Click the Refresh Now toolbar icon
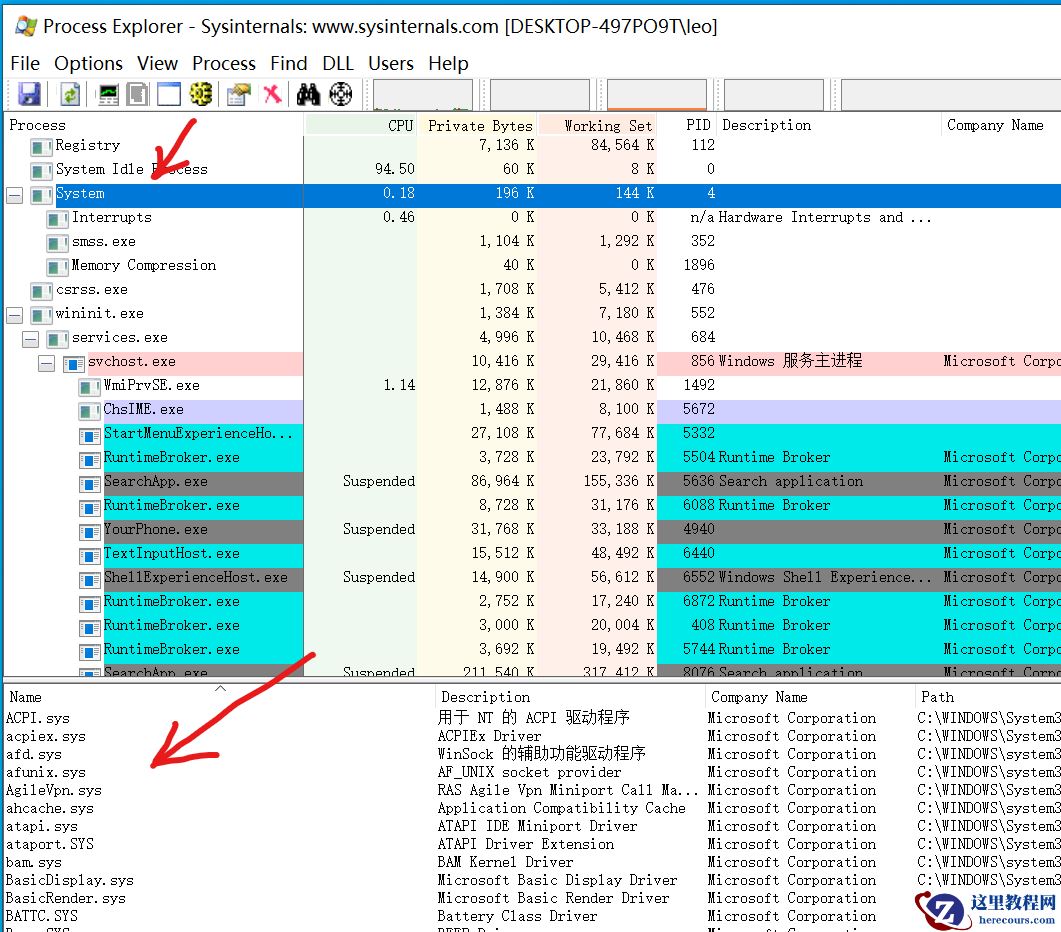Screen dimensions: 1061x932 tap(68, 94)
